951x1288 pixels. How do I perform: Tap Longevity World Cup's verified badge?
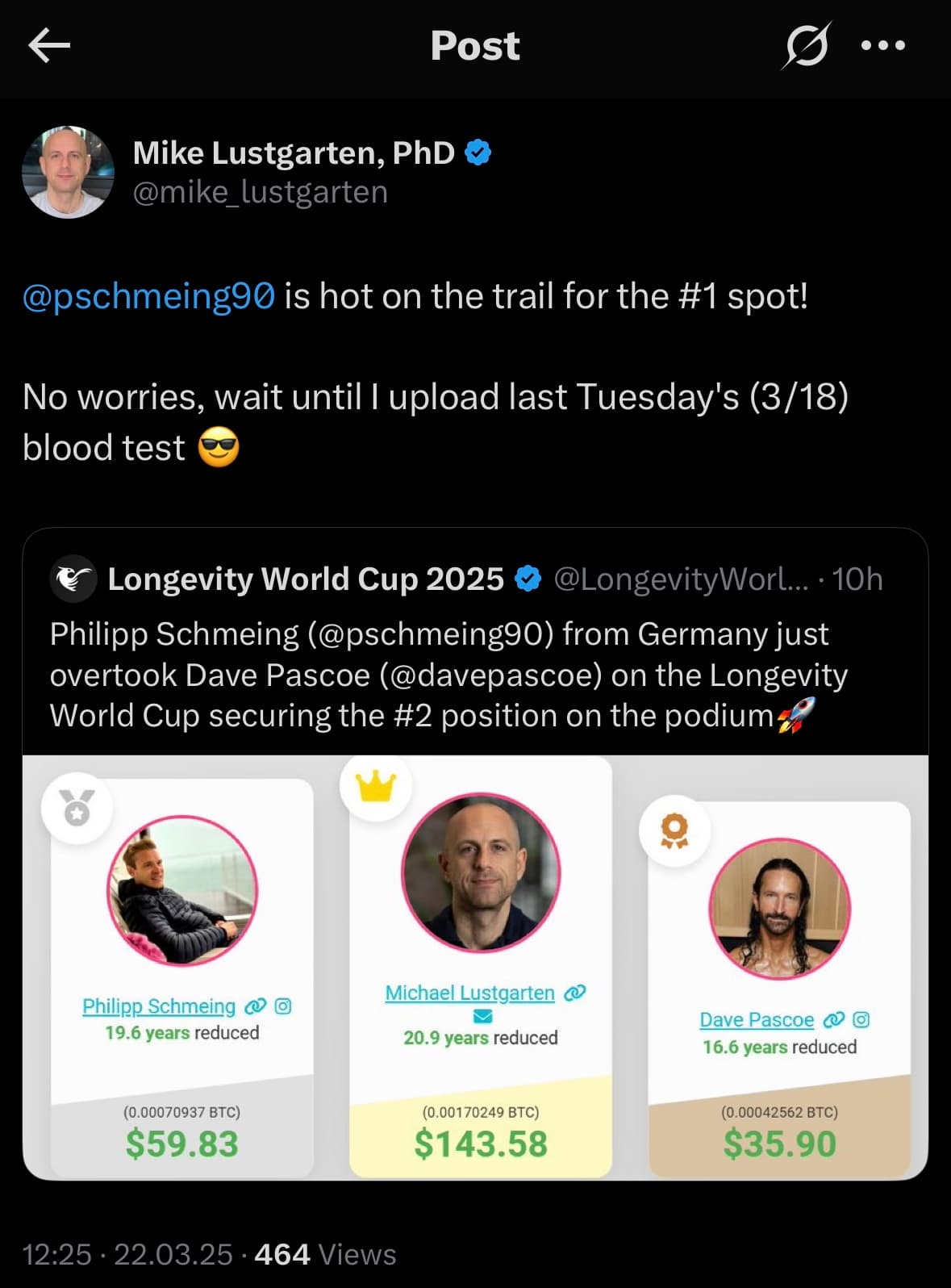[x=528, y=579]
